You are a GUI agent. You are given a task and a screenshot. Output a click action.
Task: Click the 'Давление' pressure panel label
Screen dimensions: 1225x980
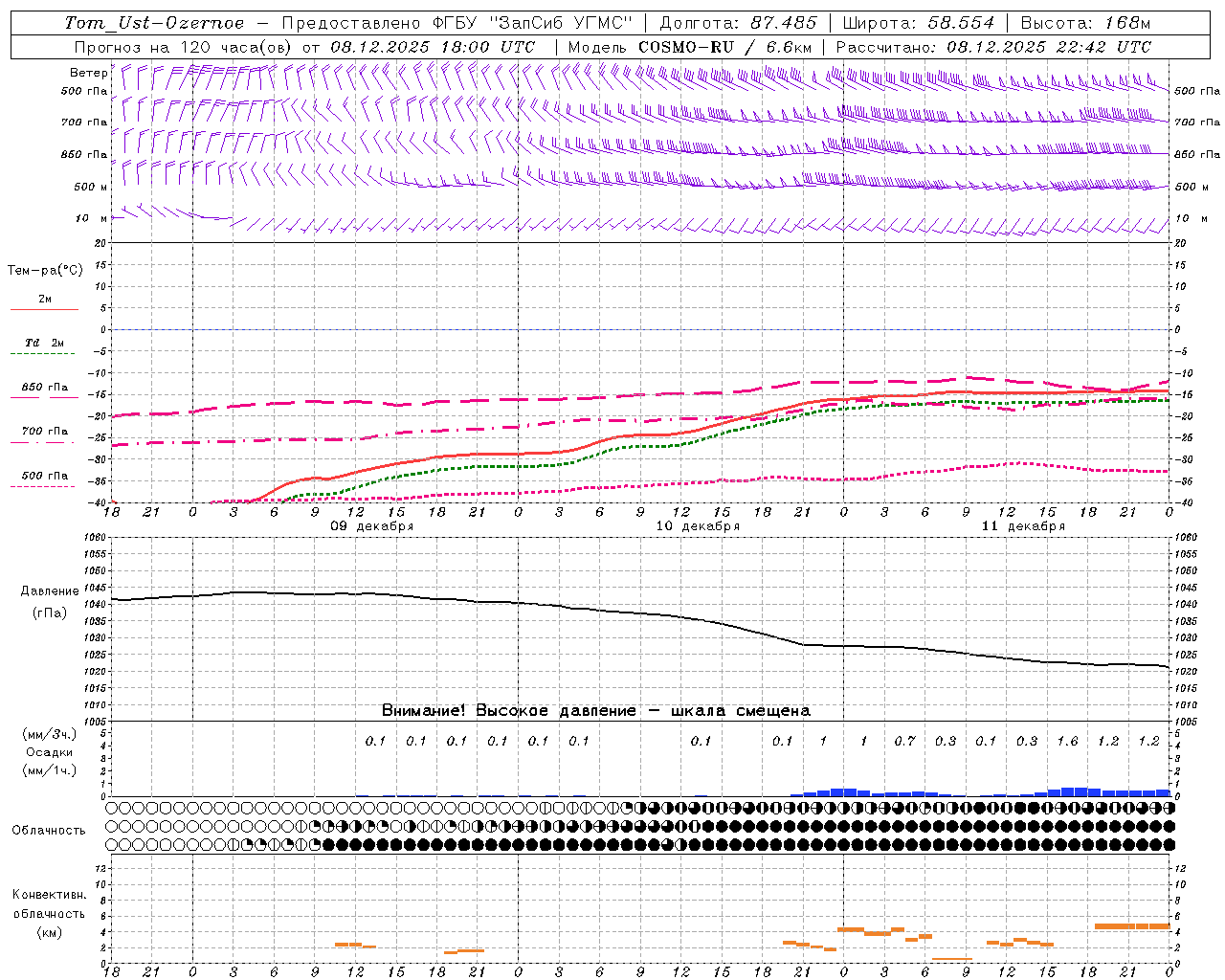point(50,591)
